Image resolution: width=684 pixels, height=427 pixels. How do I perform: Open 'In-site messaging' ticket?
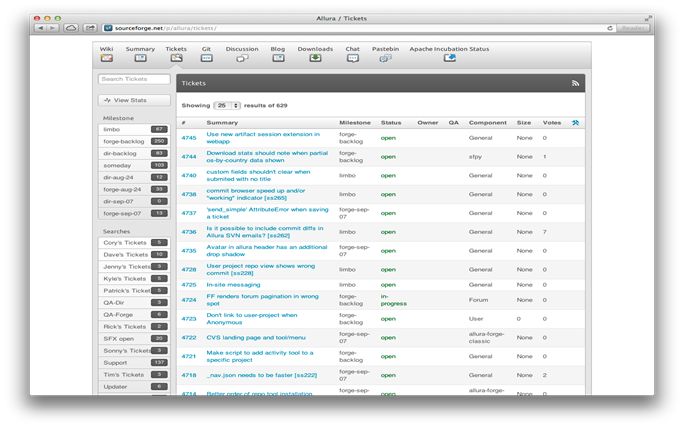(233, 285)
